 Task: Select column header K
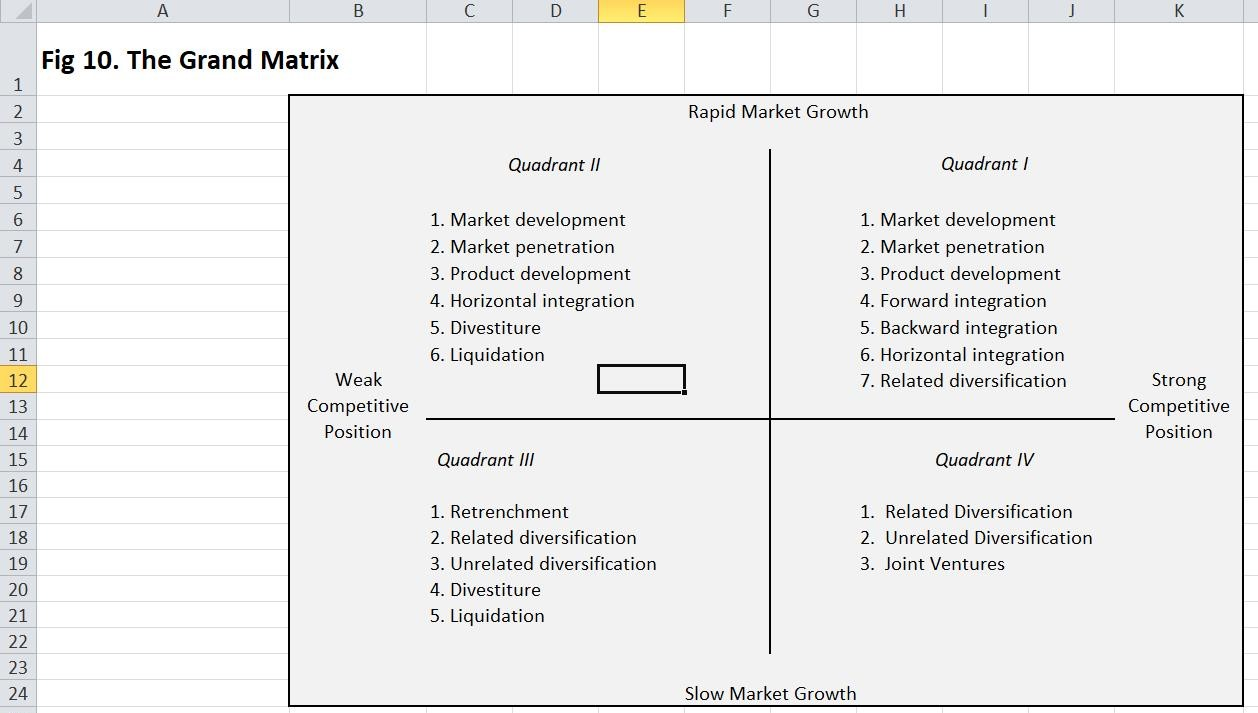[1178, 11]
